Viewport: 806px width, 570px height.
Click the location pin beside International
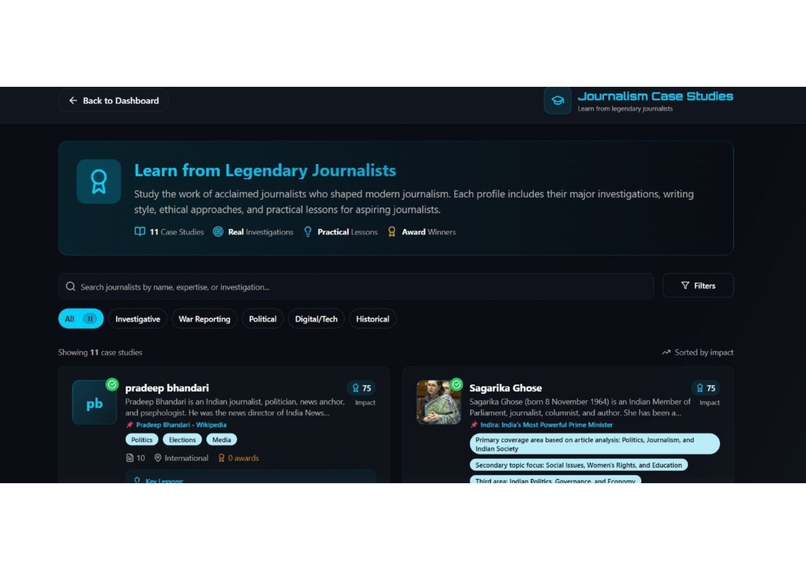click(x=158, y=458)
